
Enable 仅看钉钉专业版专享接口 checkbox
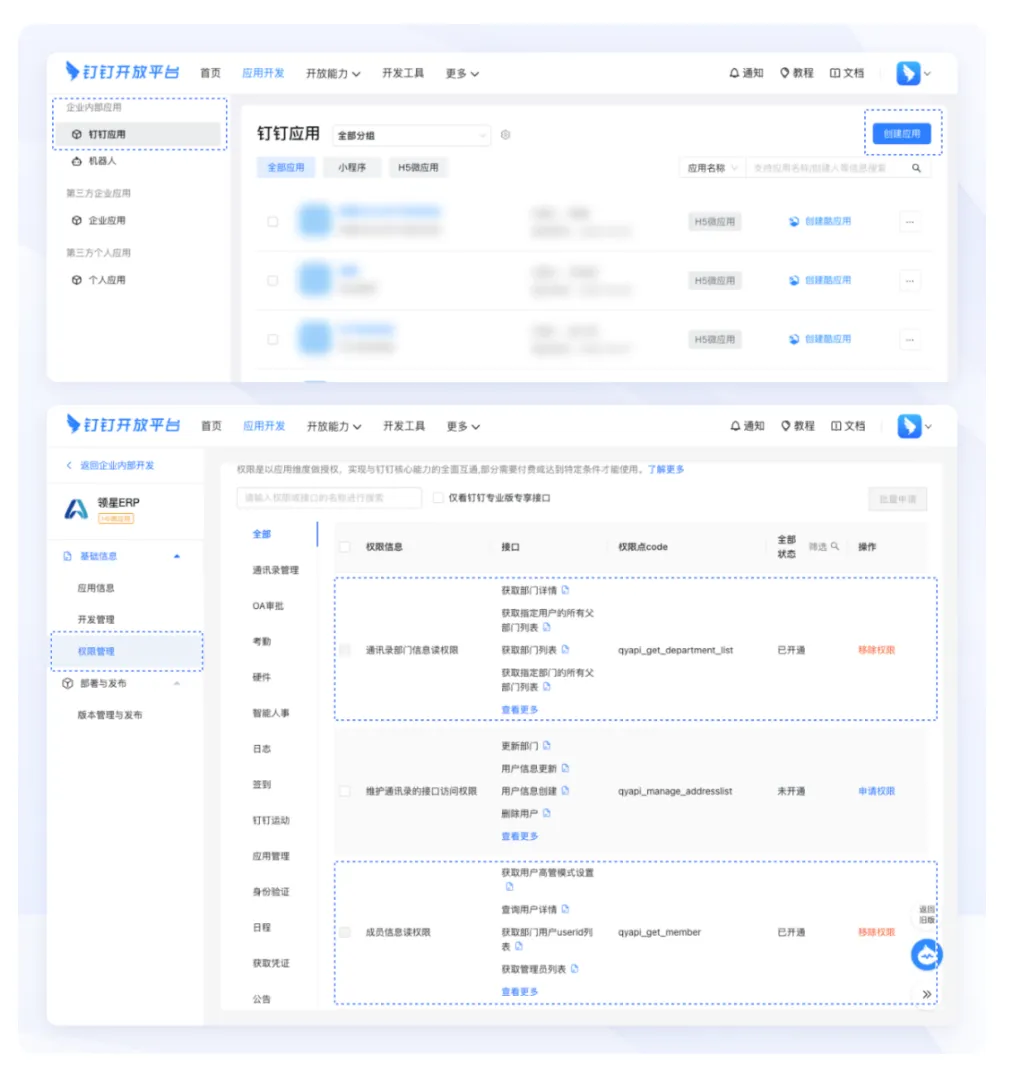[438, 498]
